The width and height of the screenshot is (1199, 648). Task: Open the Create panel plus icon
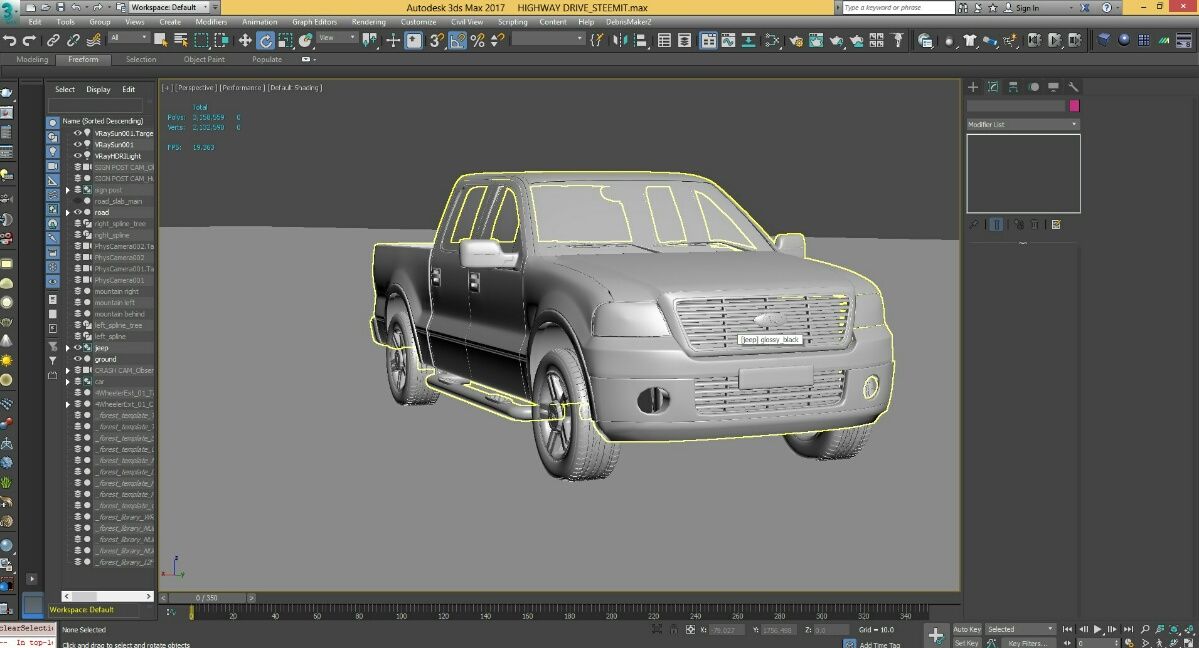tap(973, 87)
